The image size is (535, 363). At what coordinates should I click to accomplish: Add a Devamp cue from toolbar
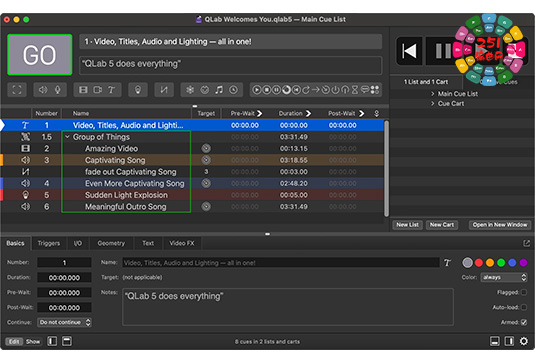point(306,90)
